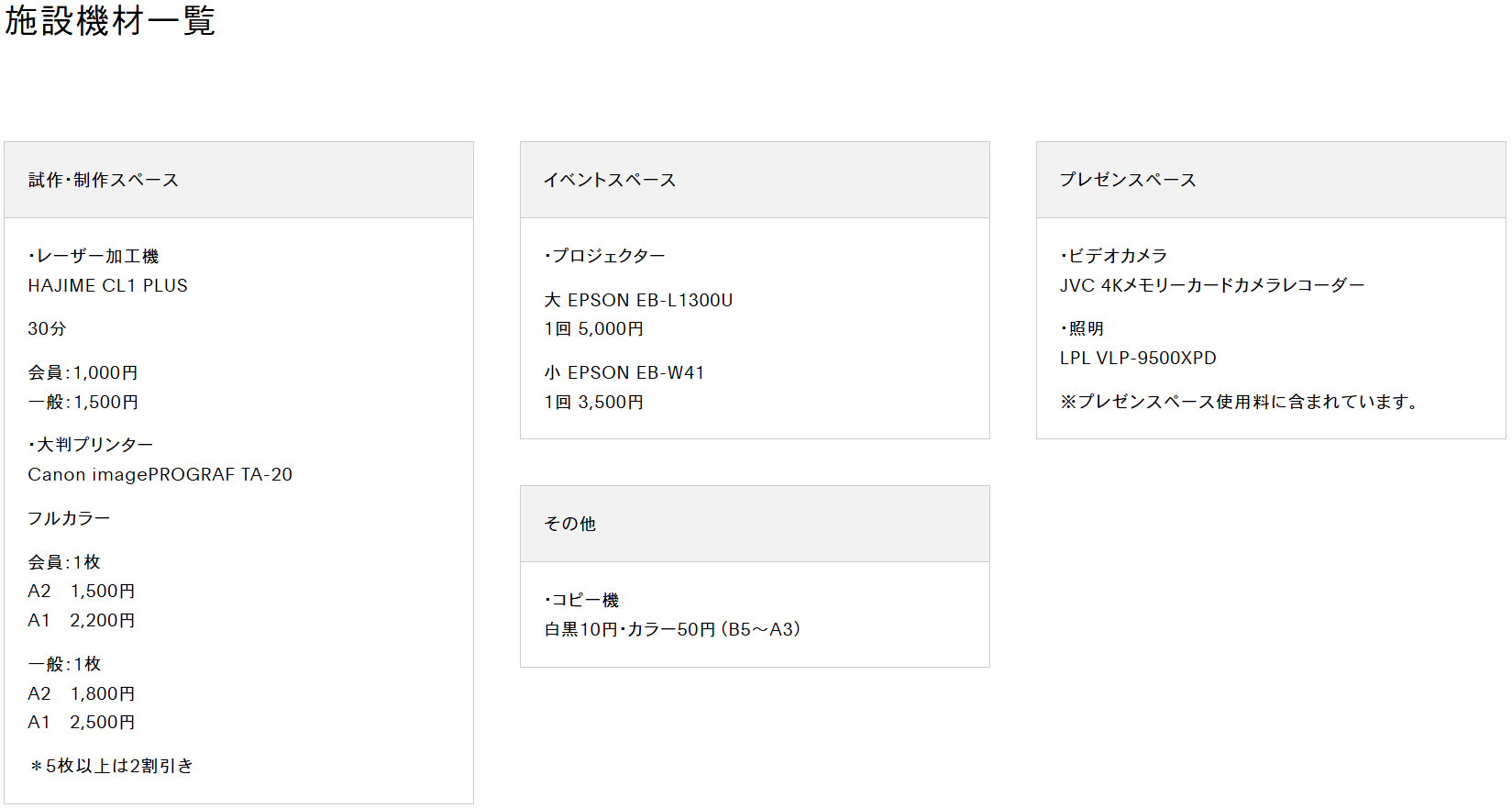Click the general A1 2,500円 price row
1512x808 pixels.
tap(82, 723)
